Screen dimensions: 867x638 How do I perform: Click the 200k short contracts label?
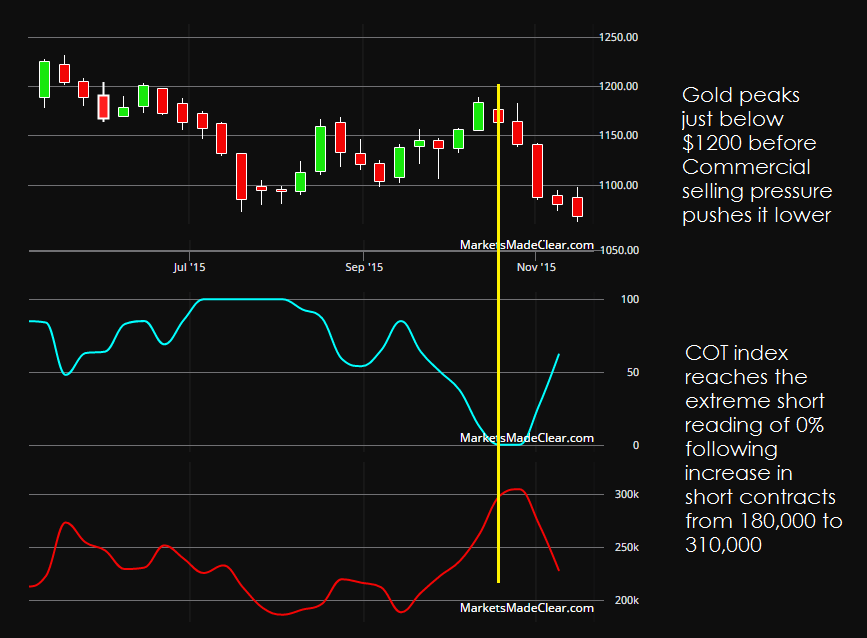(626, 600)
